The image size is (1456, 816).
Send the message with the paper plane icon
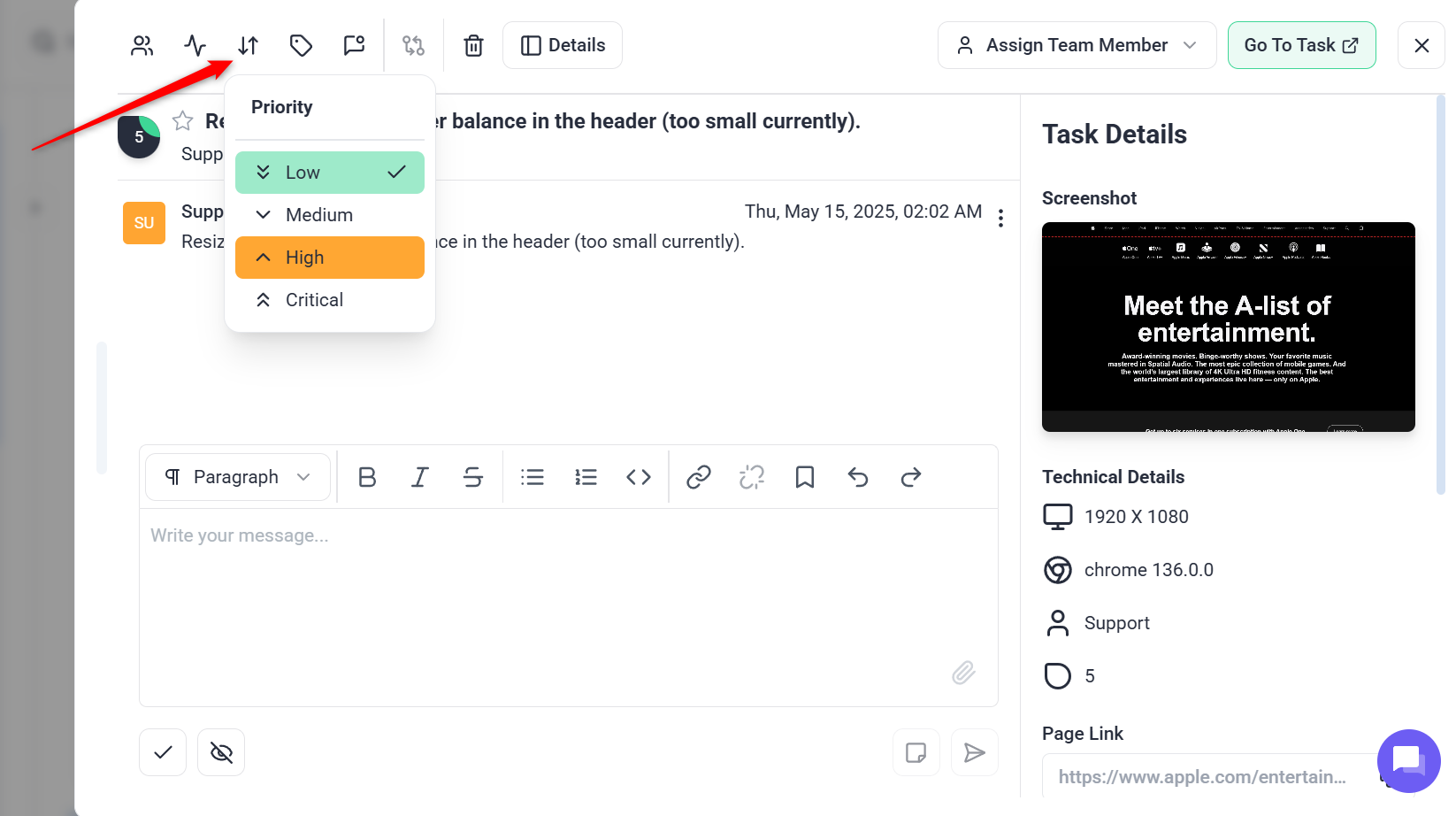[x=974, y=752]
